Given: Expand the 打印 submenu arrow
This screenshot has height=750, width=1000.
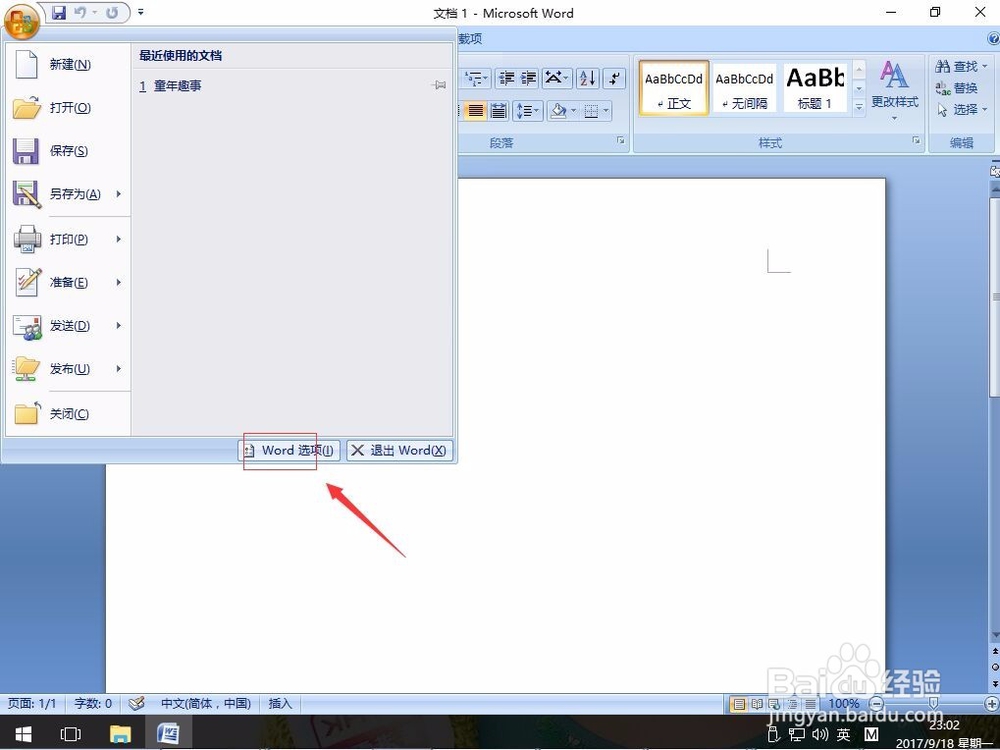Looking at the screenshot, I should pyautogui.click(x=119, y=239).
